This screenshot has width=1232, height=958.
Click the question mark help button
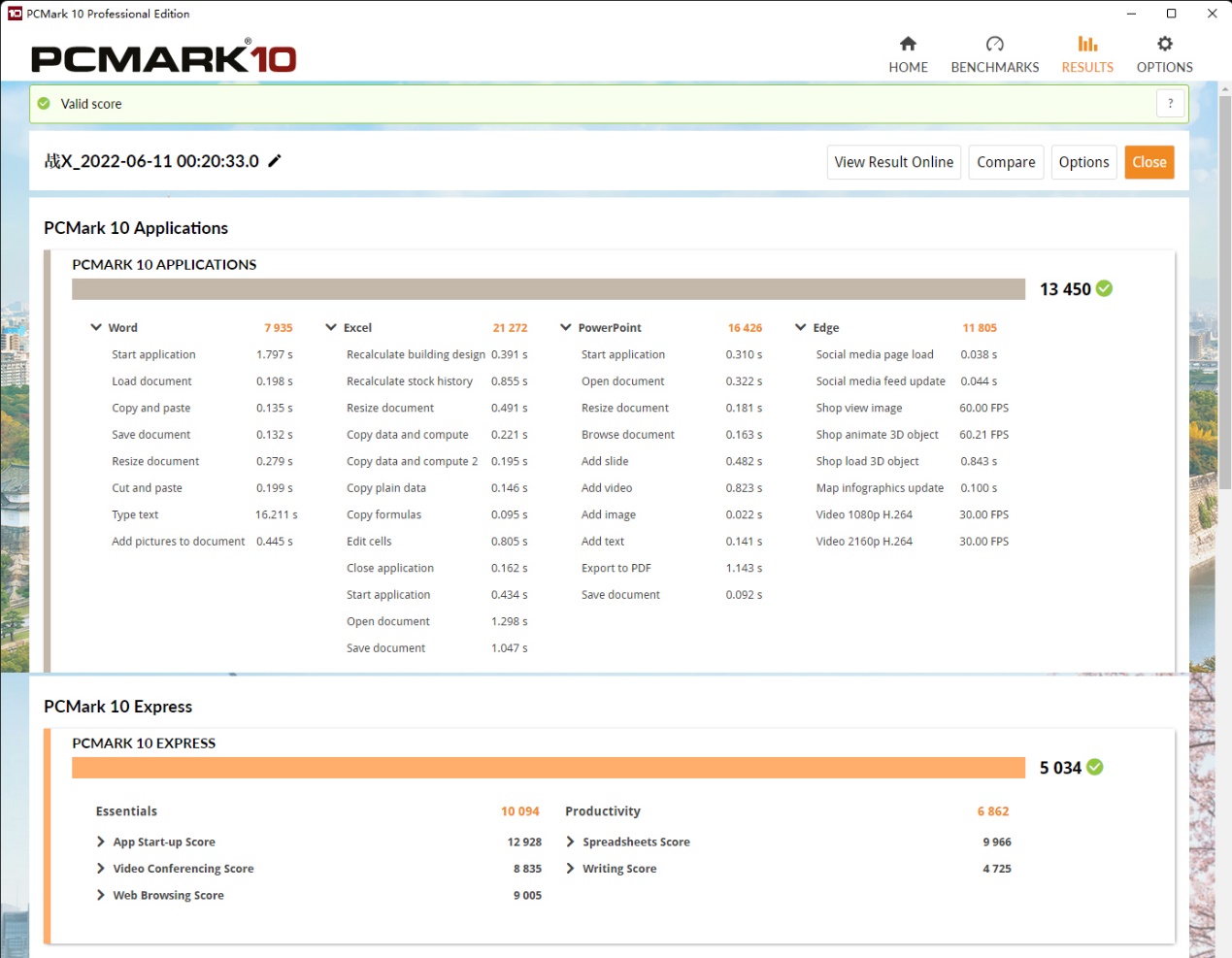(1170, 104)
